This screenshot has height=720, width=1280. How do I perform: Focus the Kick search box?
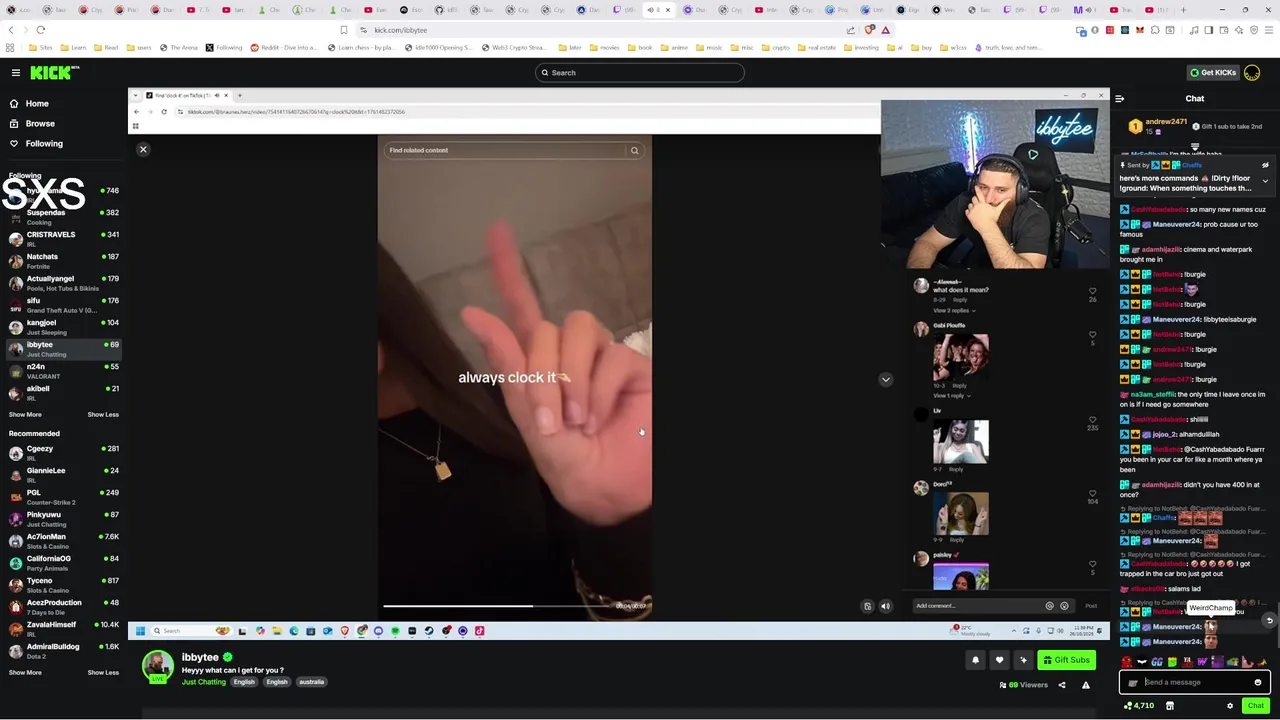click(x=640, y=72)
